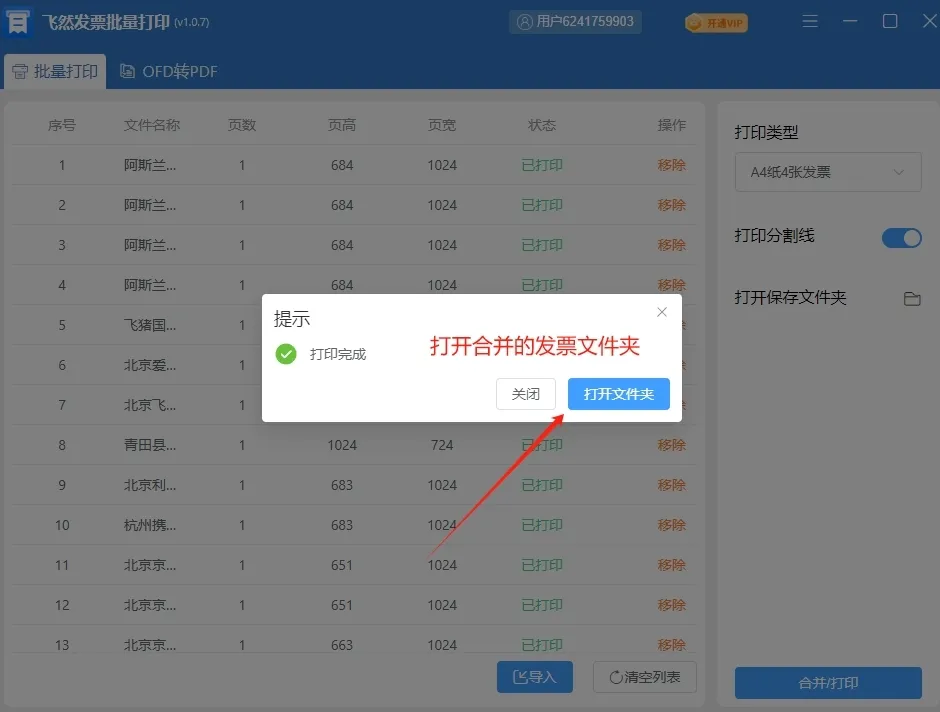Screen dimensions: 940x712
Task: Click the 页高 column header
Action: (342, 125)
